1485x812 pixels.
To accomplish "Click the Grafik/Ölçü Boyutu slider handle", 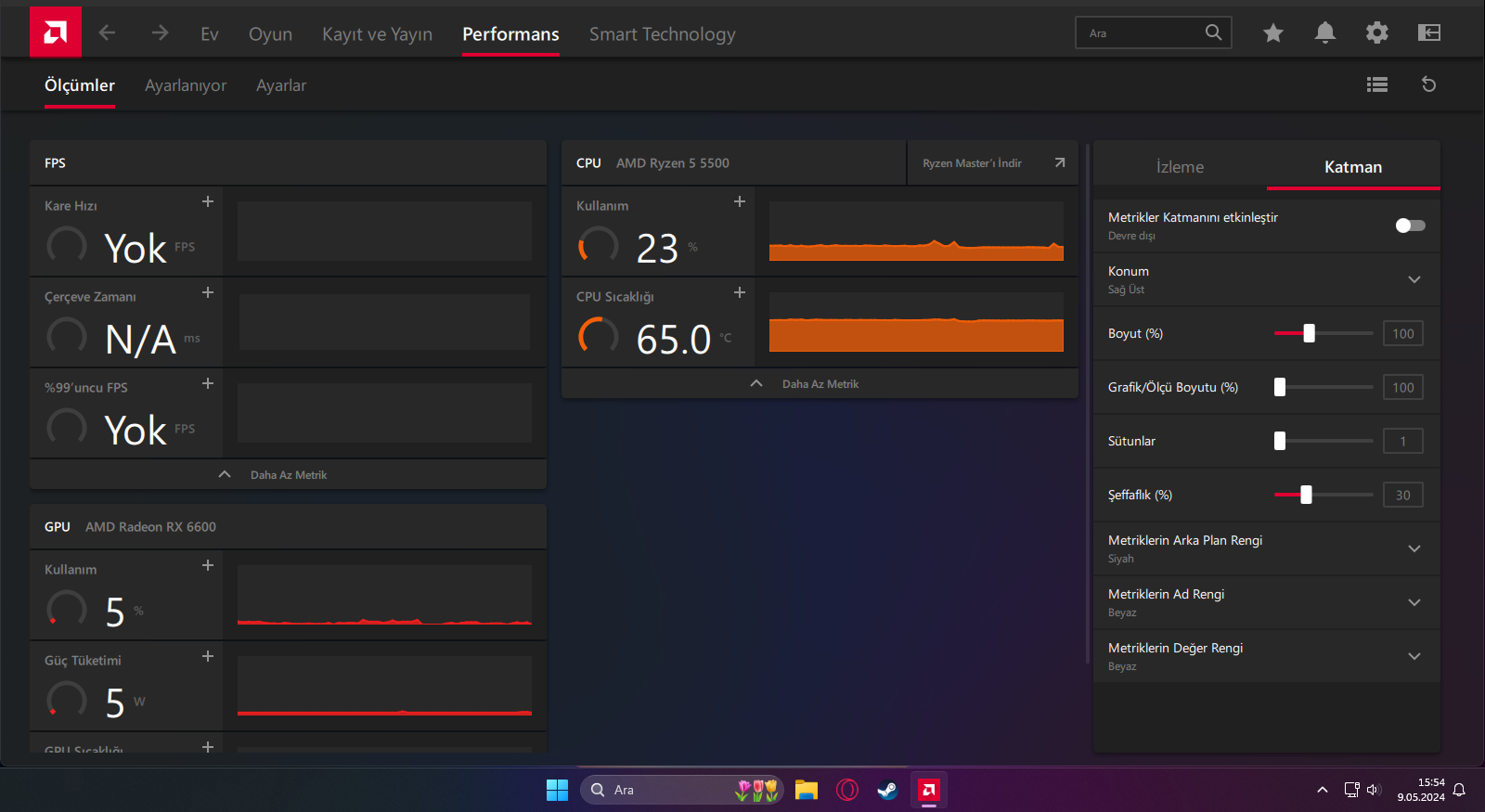I will 1280,387.
